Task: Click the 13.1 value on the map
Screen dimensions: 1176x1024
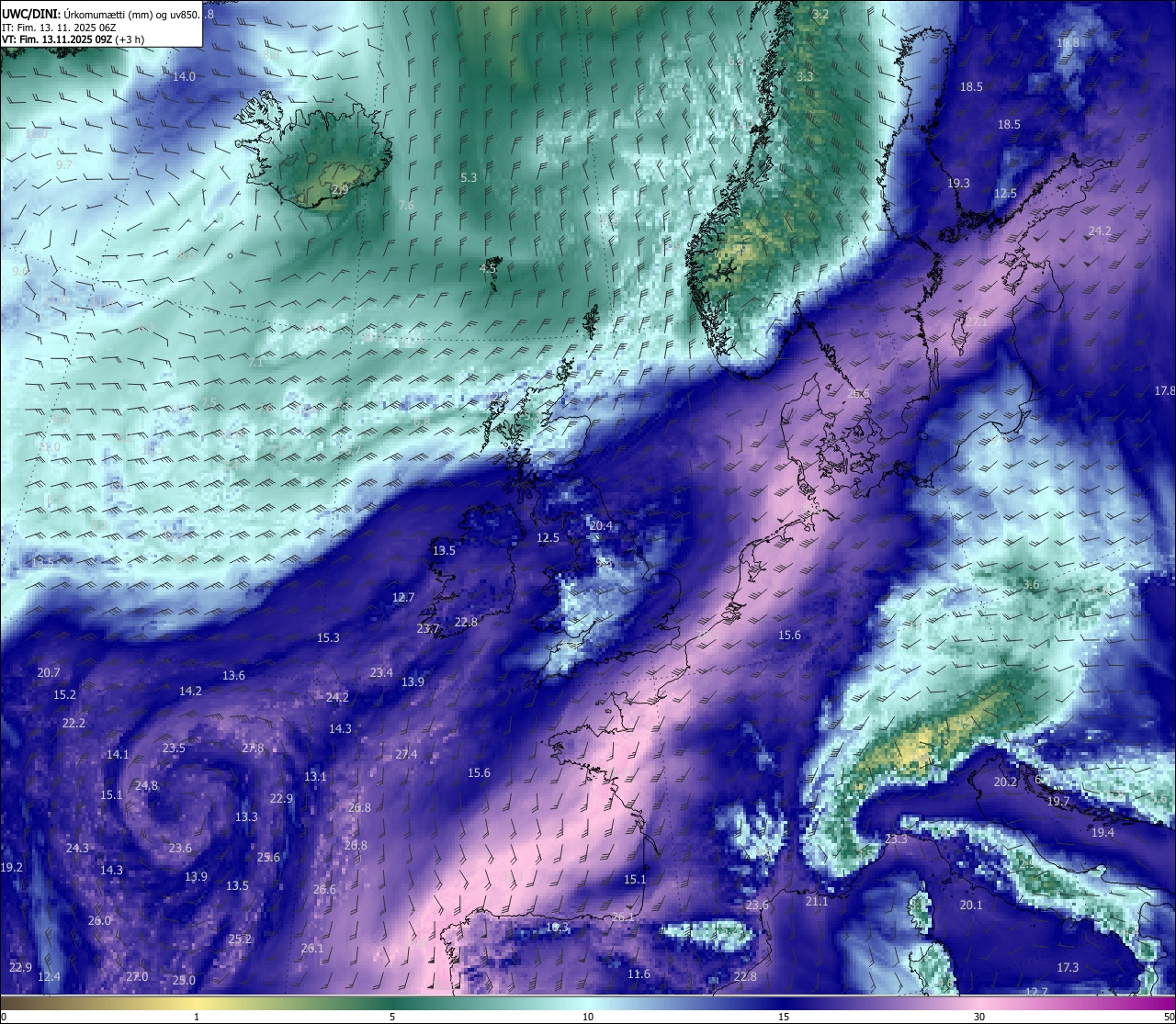Action: [315, 777]
